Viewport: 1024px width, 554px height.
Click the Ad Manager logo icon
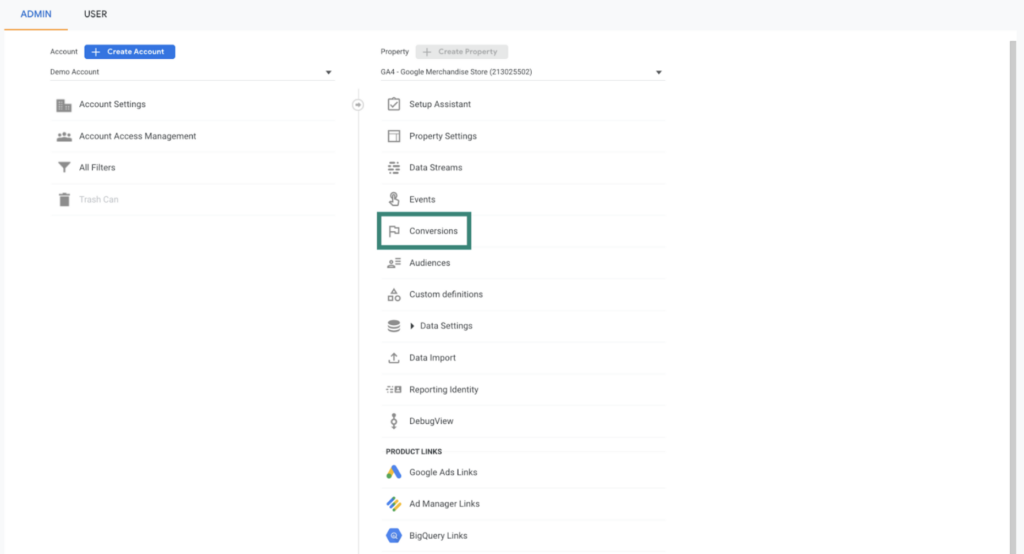394,504
